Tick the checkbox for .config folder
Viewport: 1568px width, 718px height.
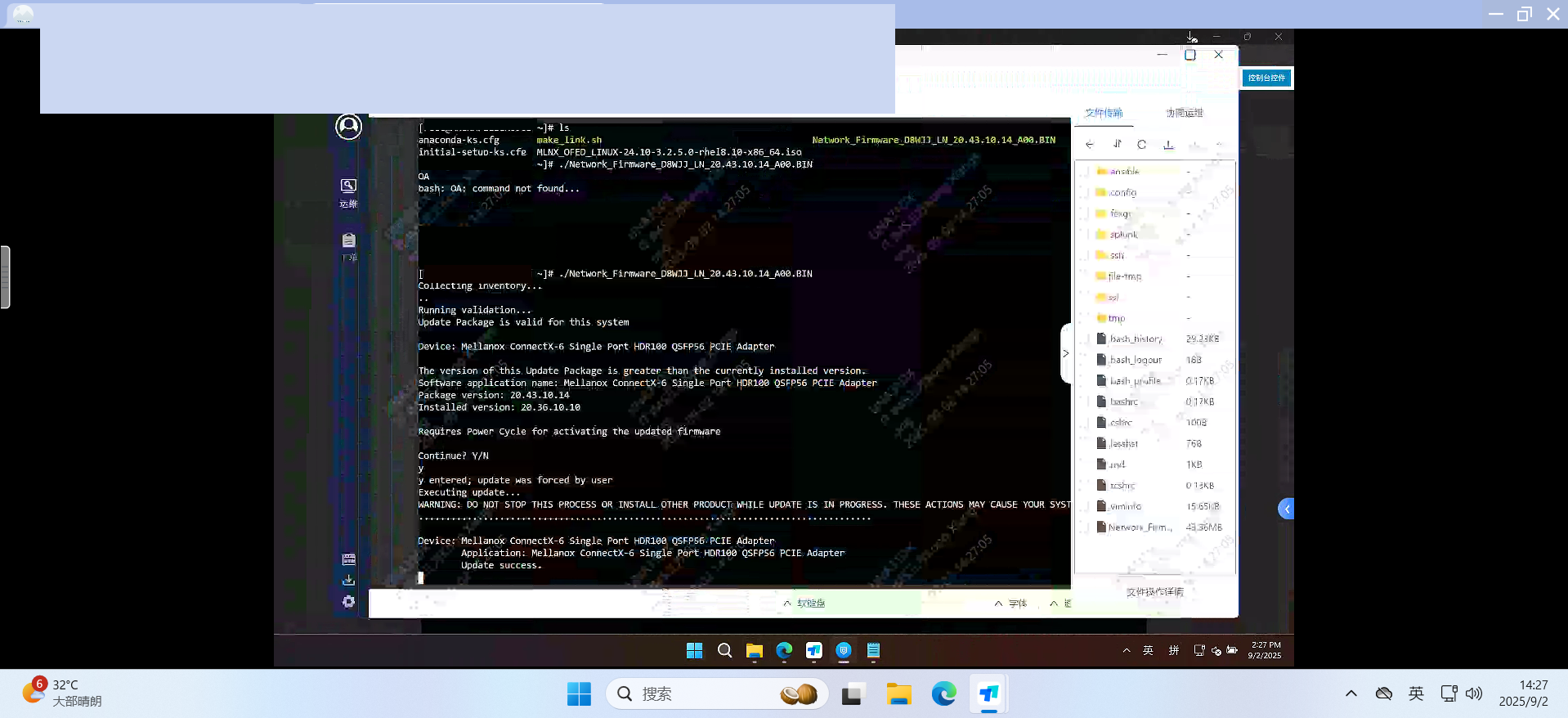(1086, 193)
